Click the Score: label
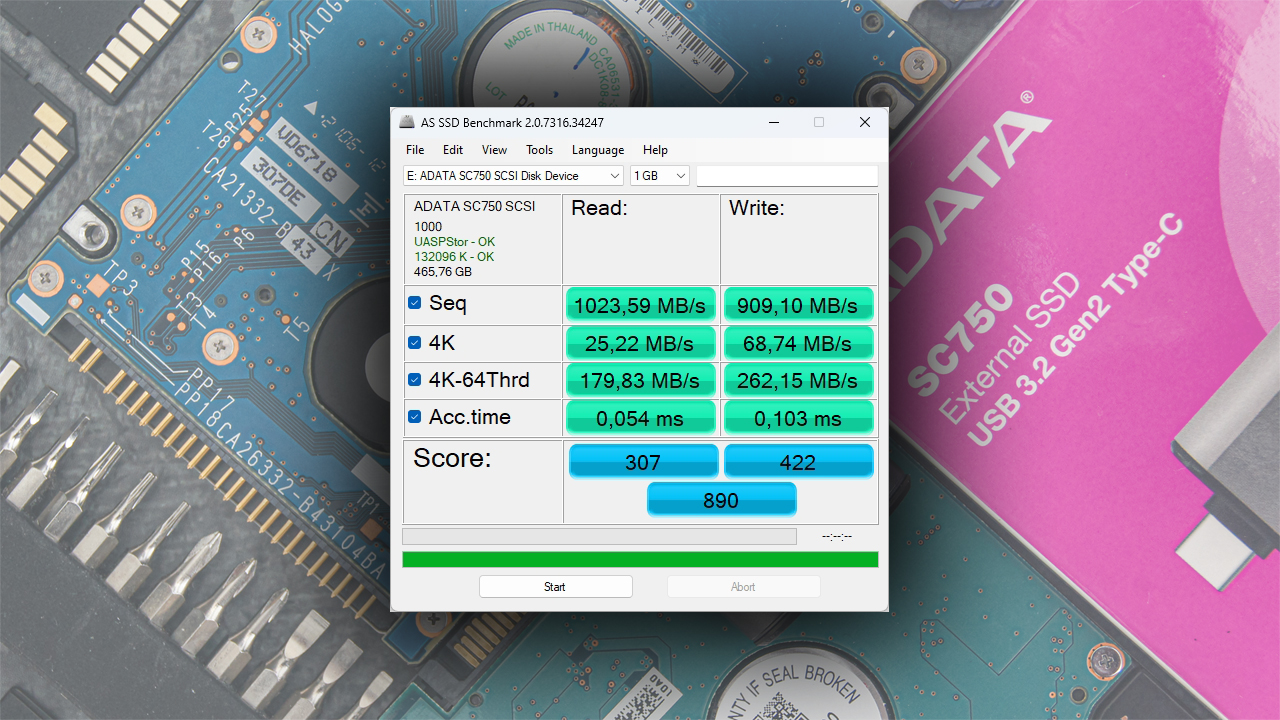Image resolution: width=1280 pixels, height=720 pixels. [x=453, y=459]
